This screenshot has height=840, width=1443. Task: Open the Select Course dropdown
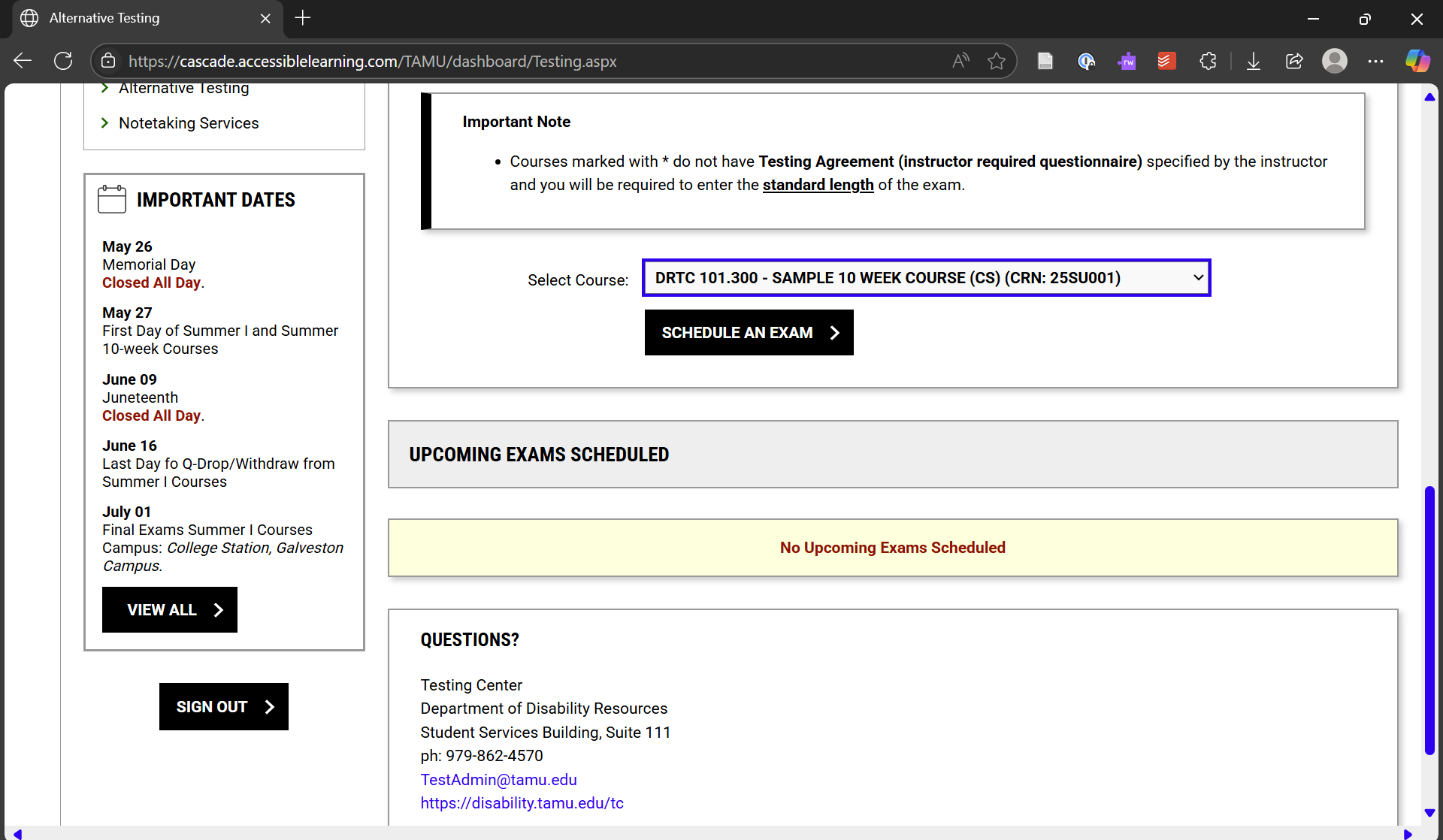coord(927,278)
